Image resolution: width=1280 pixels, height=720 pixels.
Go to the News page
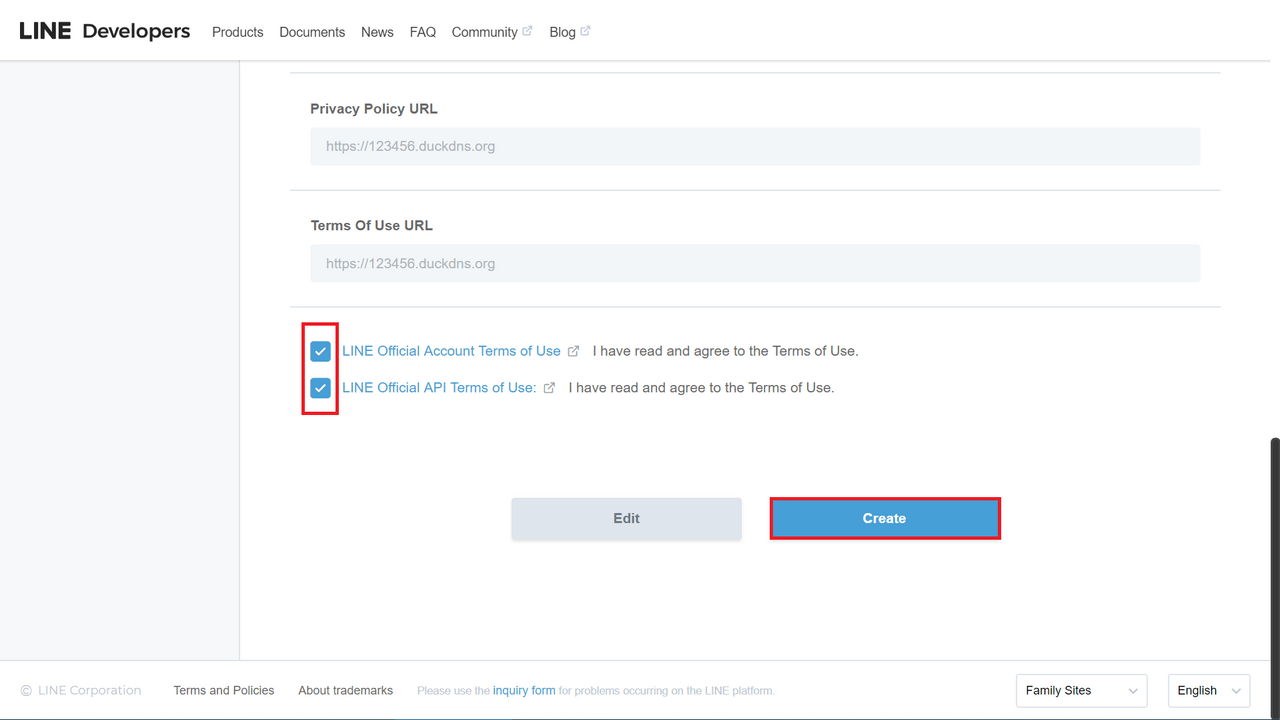point(377,32)
